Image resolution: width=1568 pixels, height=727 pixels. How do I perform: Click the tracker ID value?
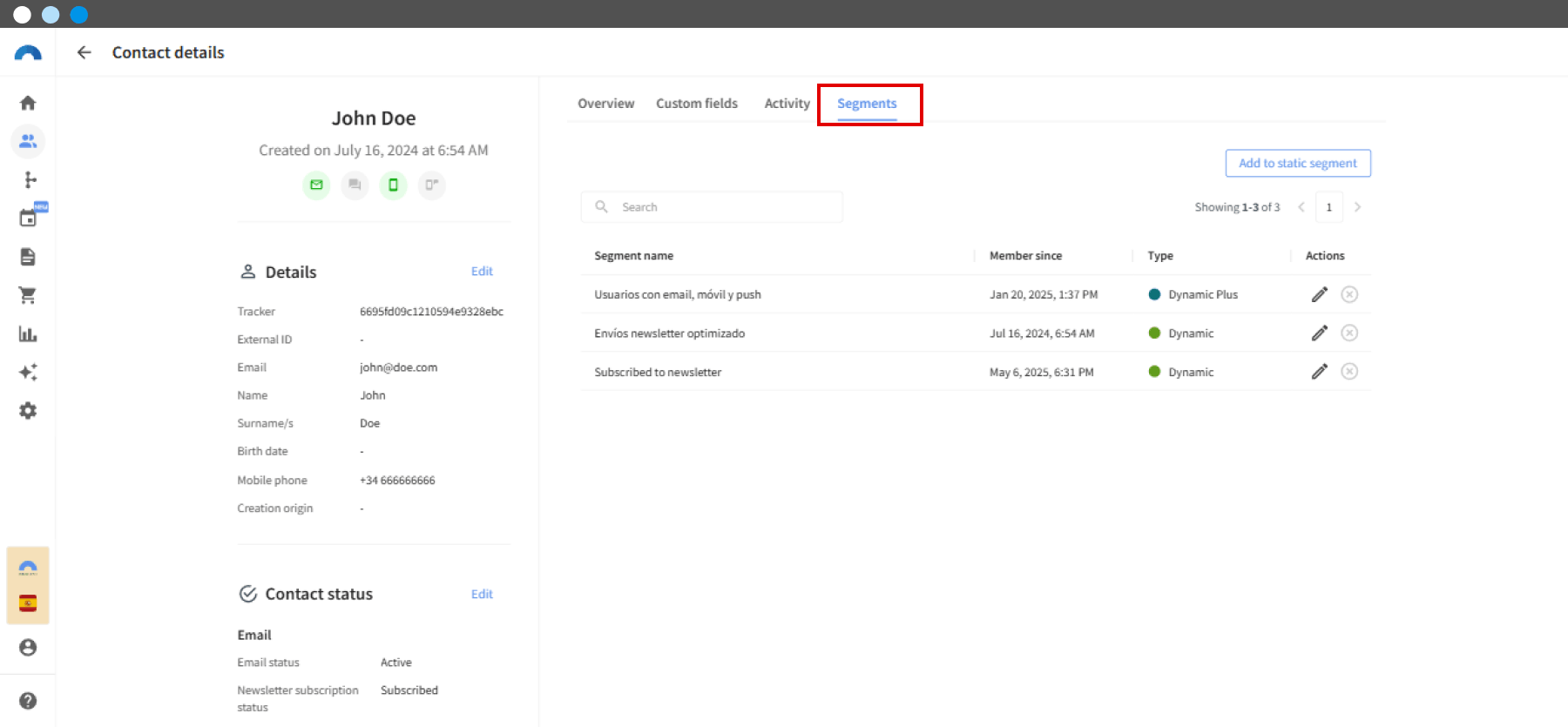(x=431, y=312)
